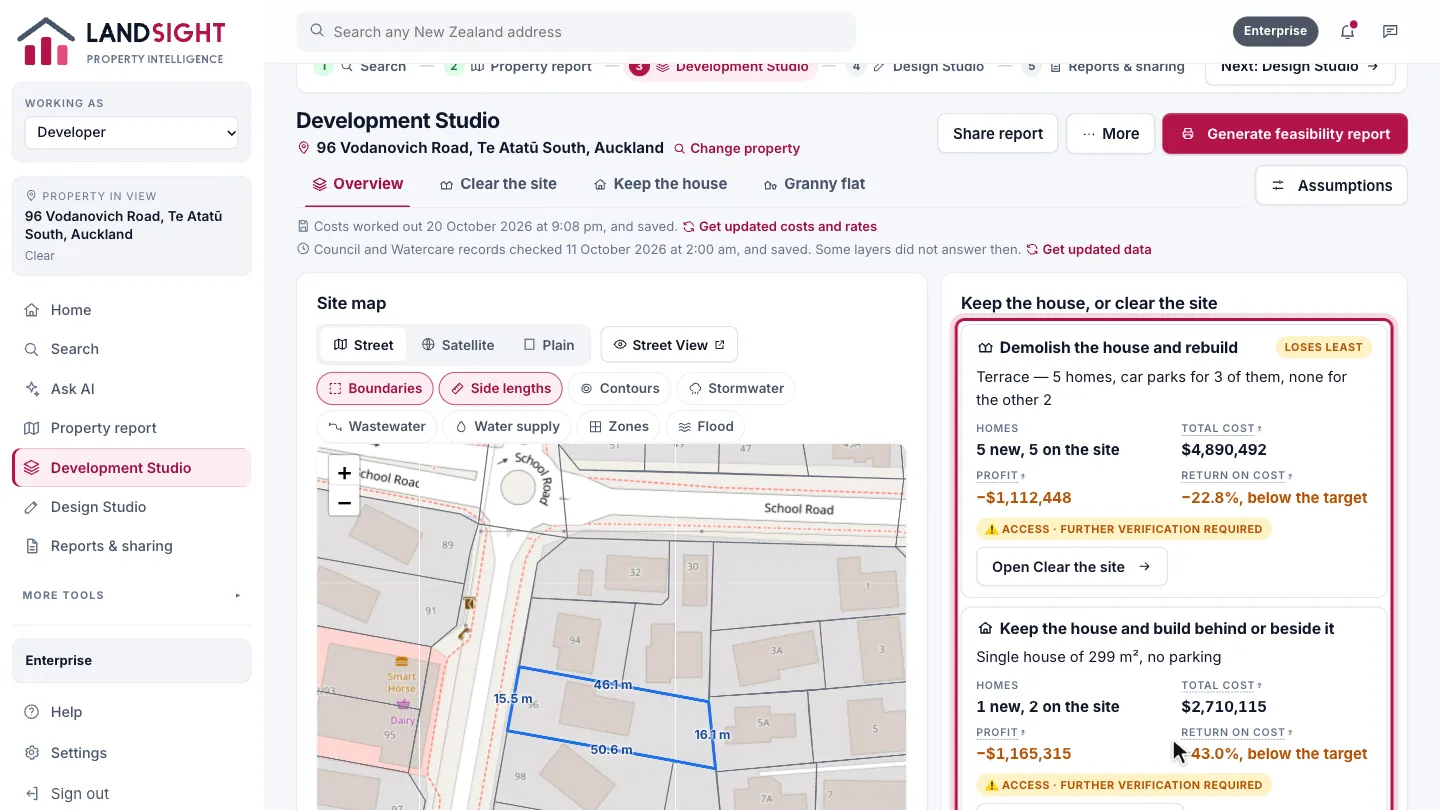The height and width of the screenshot is (810, 1440).
Task: Go to Home in sidebar
Action: click(x=131, y=310)
